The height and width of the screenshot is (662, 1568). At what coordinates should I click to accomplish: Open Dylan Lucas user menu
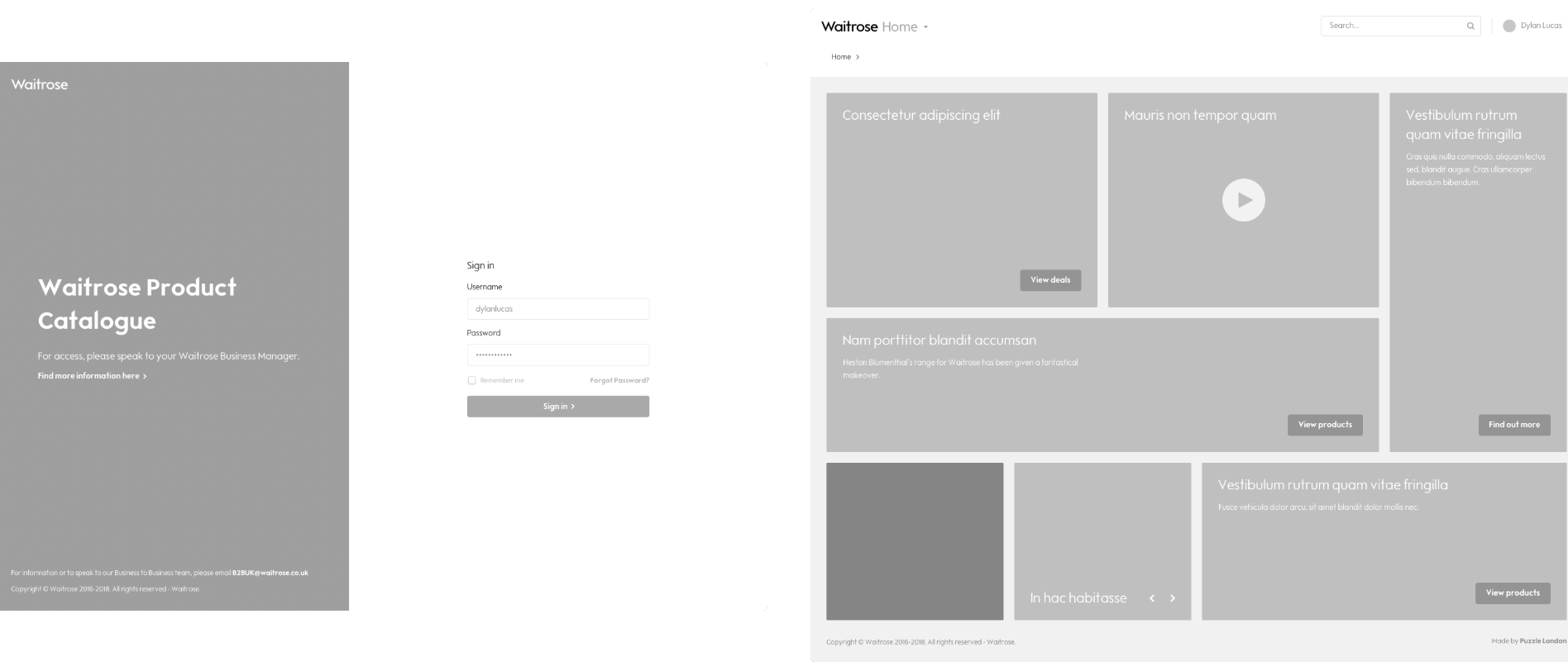pos(1532,26)
